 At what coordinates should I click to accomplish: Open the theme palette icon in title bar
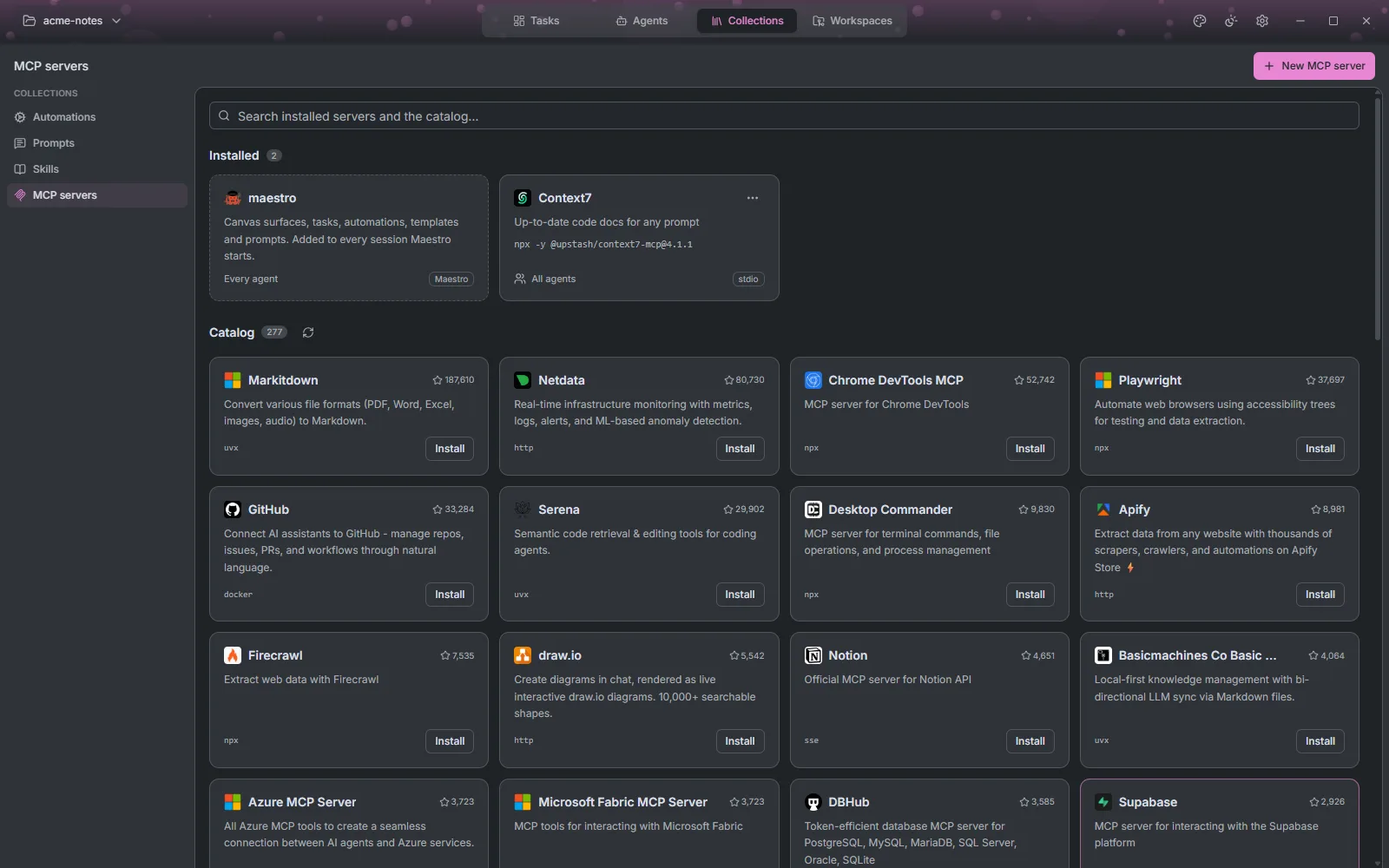click(x=1200, y=21)
